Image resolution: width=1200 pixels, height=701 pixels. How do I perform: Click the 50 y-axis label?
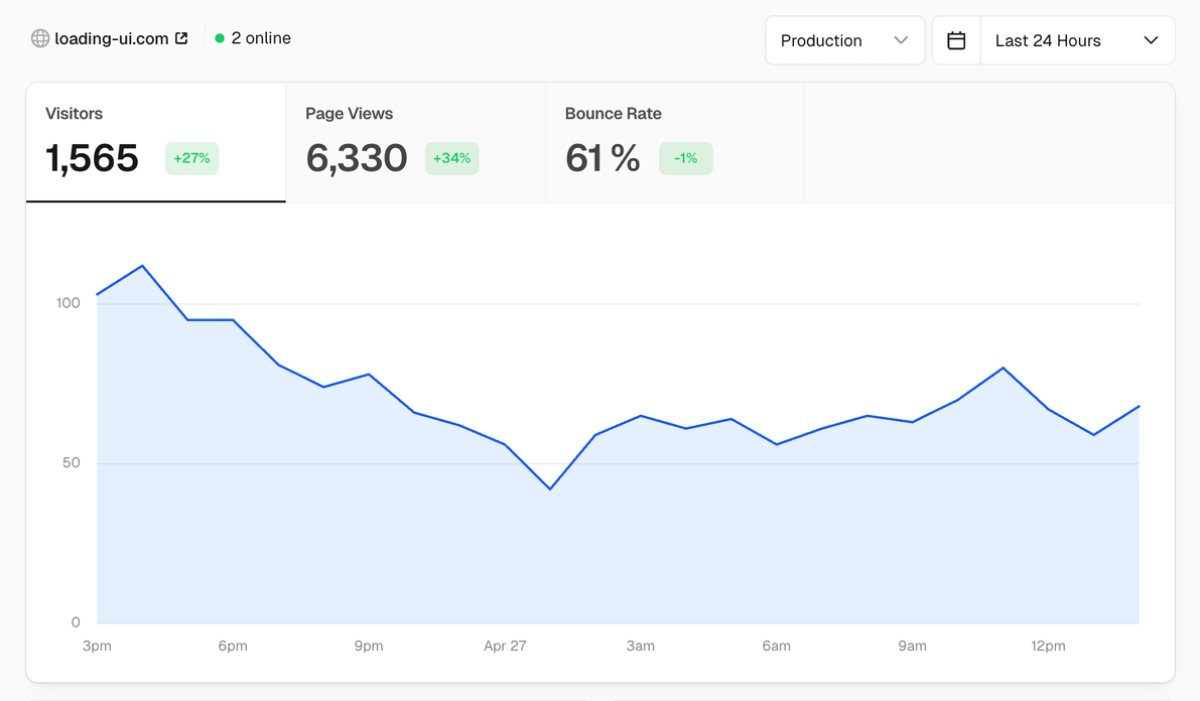[71, 463]
